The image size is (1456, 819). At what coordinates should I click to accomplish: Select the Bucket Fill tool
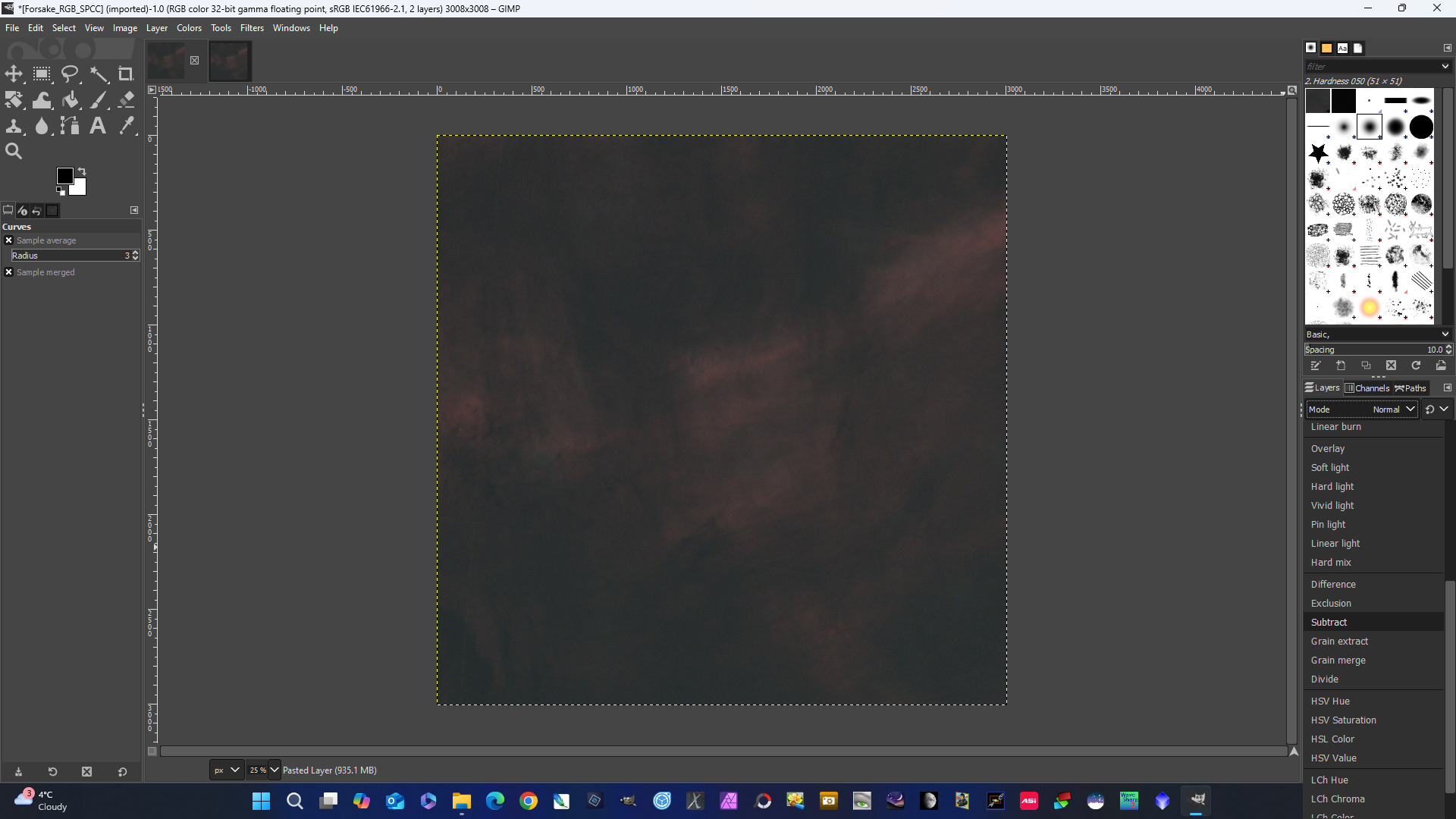click(71, 99)
